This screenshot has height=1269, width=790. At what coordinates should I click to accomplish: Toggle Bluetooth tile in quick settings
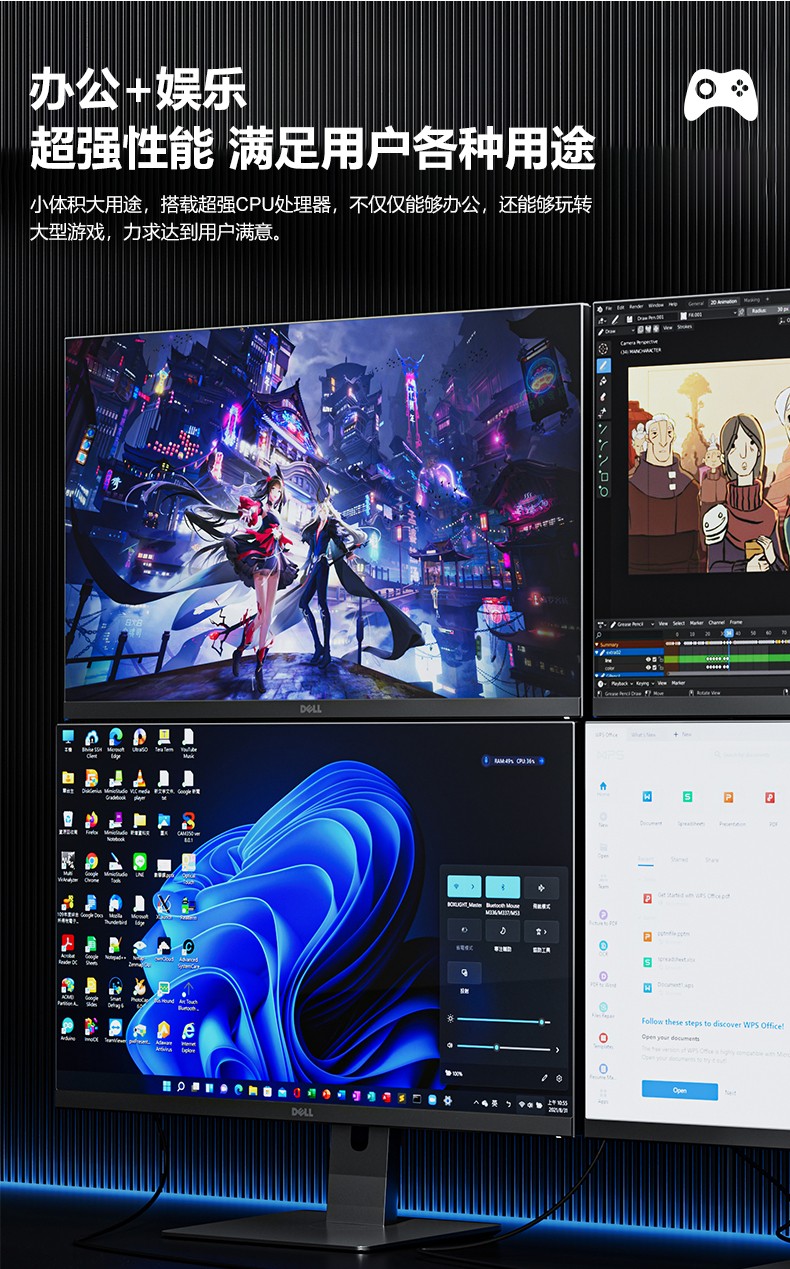503,887
